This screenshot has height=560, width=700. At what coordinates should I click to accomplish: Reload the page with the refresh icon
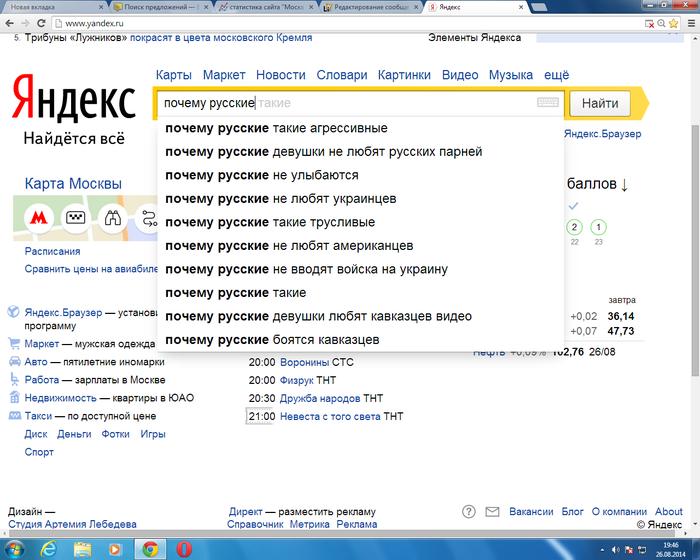(x=41, y=23)
